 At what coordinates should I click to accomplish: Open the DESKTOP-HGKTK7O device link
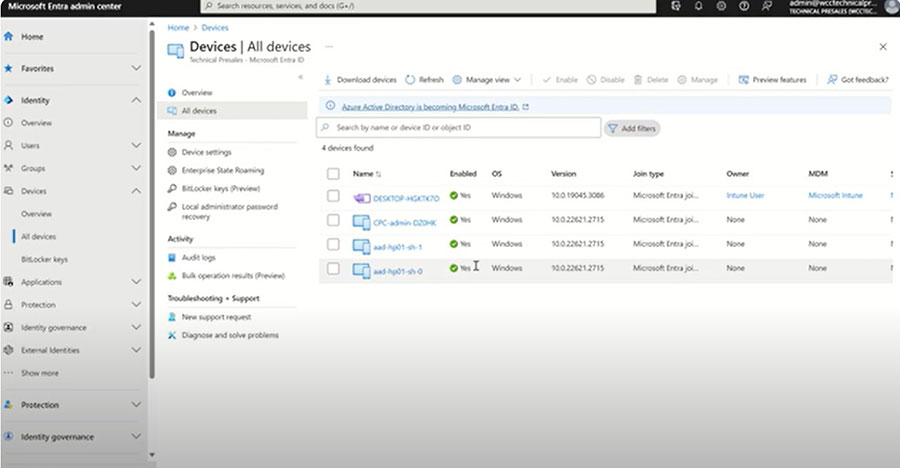(406, 199)
